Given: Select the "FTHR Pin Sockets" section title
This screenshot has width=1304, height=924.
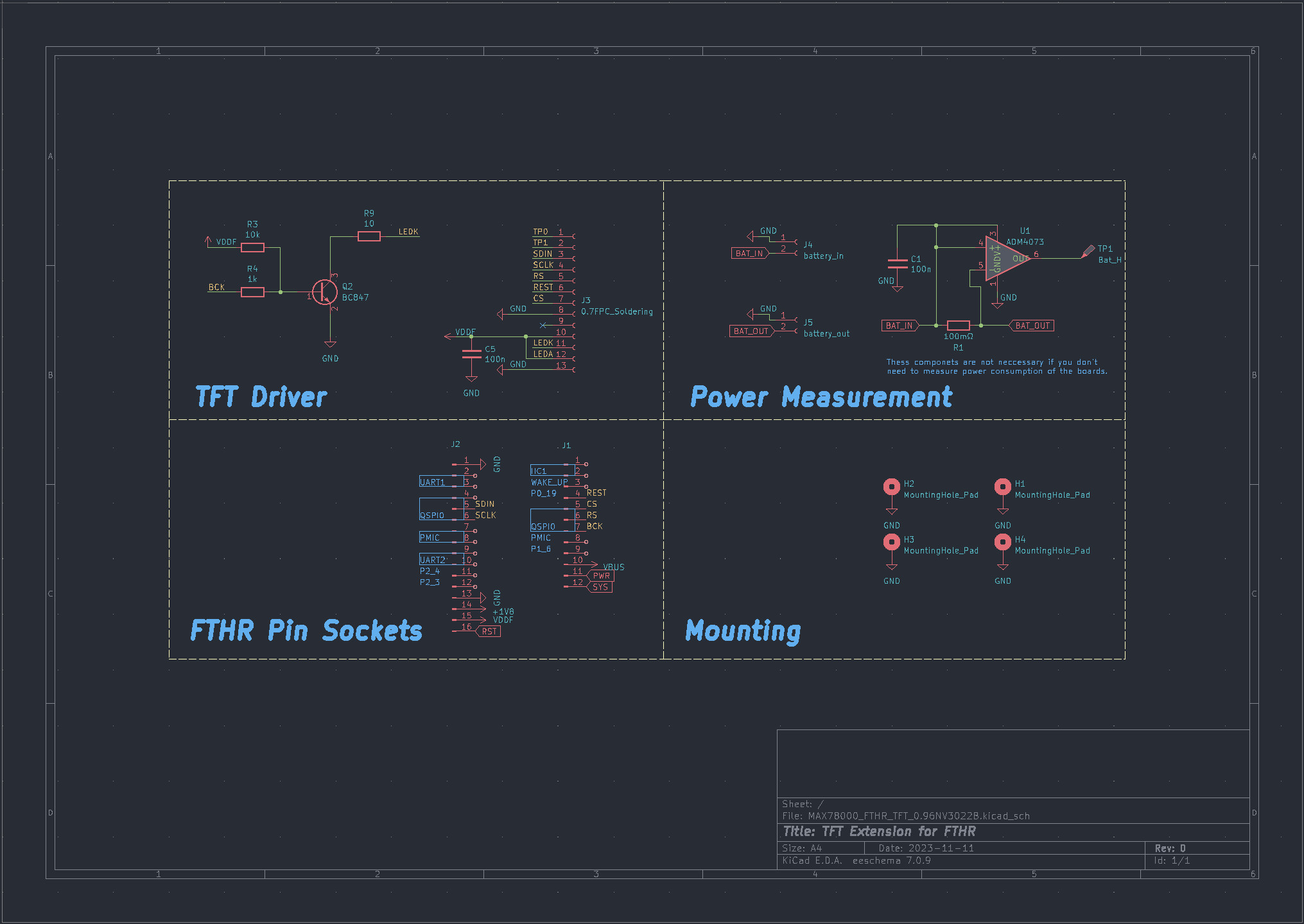Looking at the screenshot, I should 306,631.
